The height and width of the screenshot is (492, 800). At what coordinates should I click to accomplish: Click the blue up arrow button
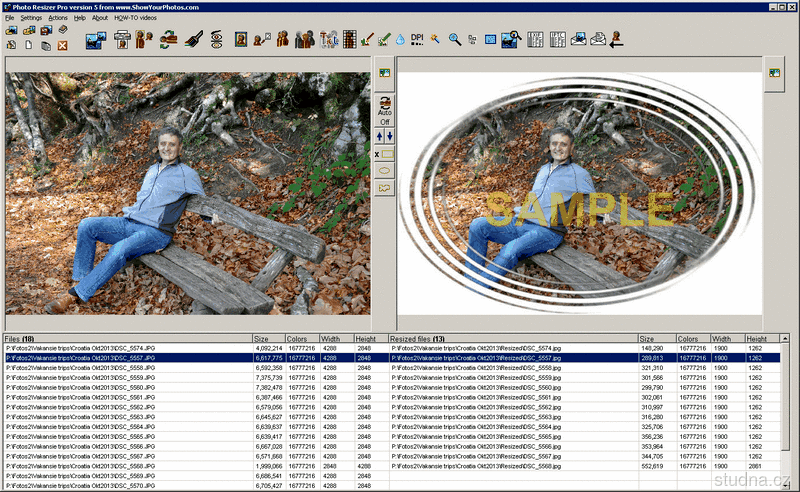coord(379,135)
